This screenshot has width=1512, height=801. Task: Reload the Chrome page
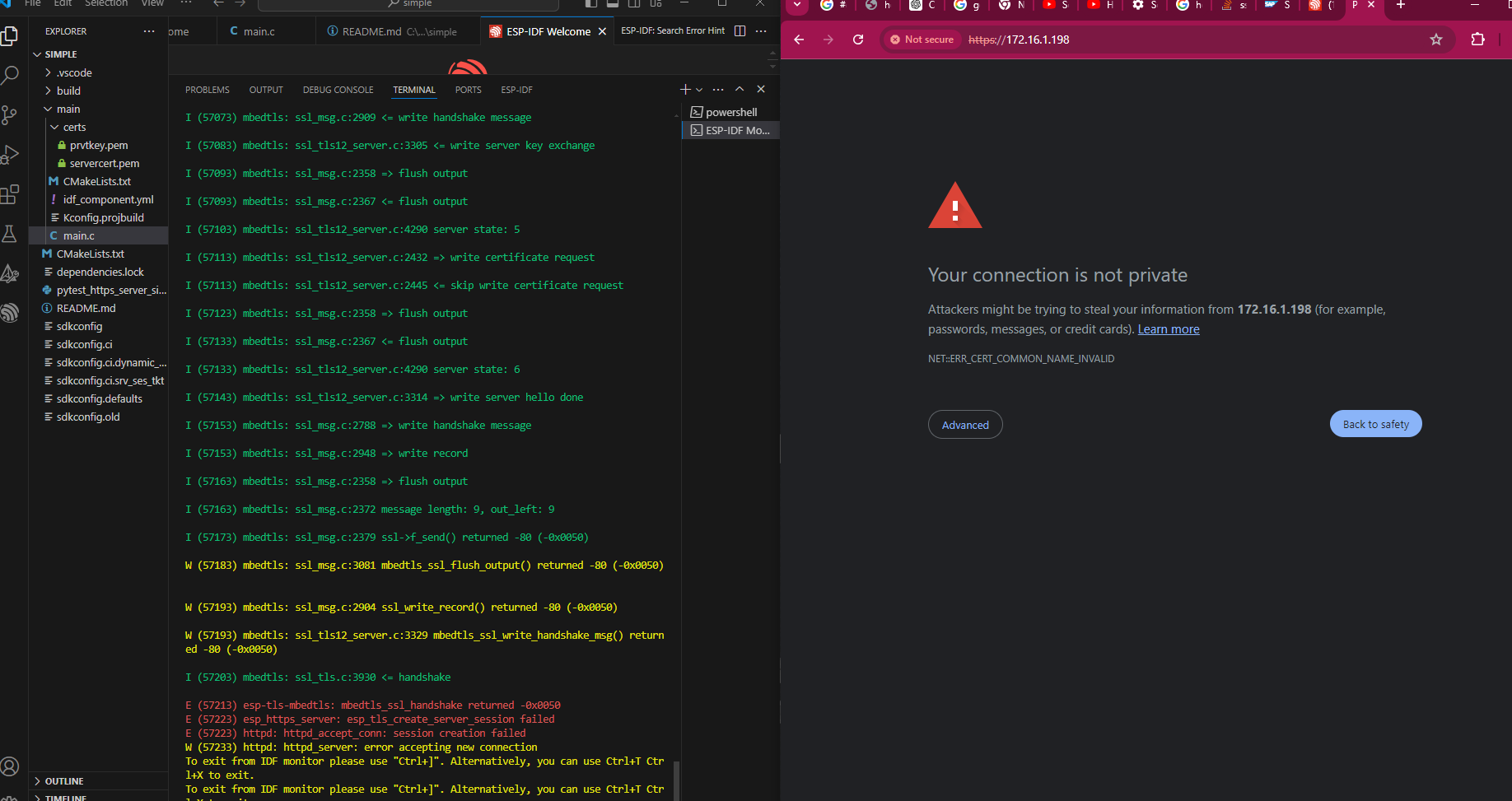click(858, 40)
